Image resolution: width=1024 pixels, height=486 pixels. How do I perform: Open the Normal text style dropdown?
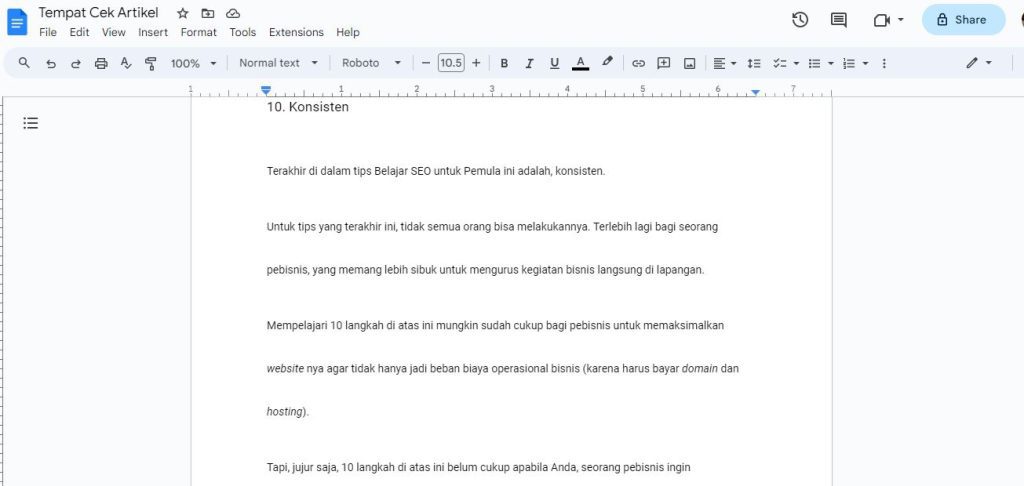tap(279, 63)
